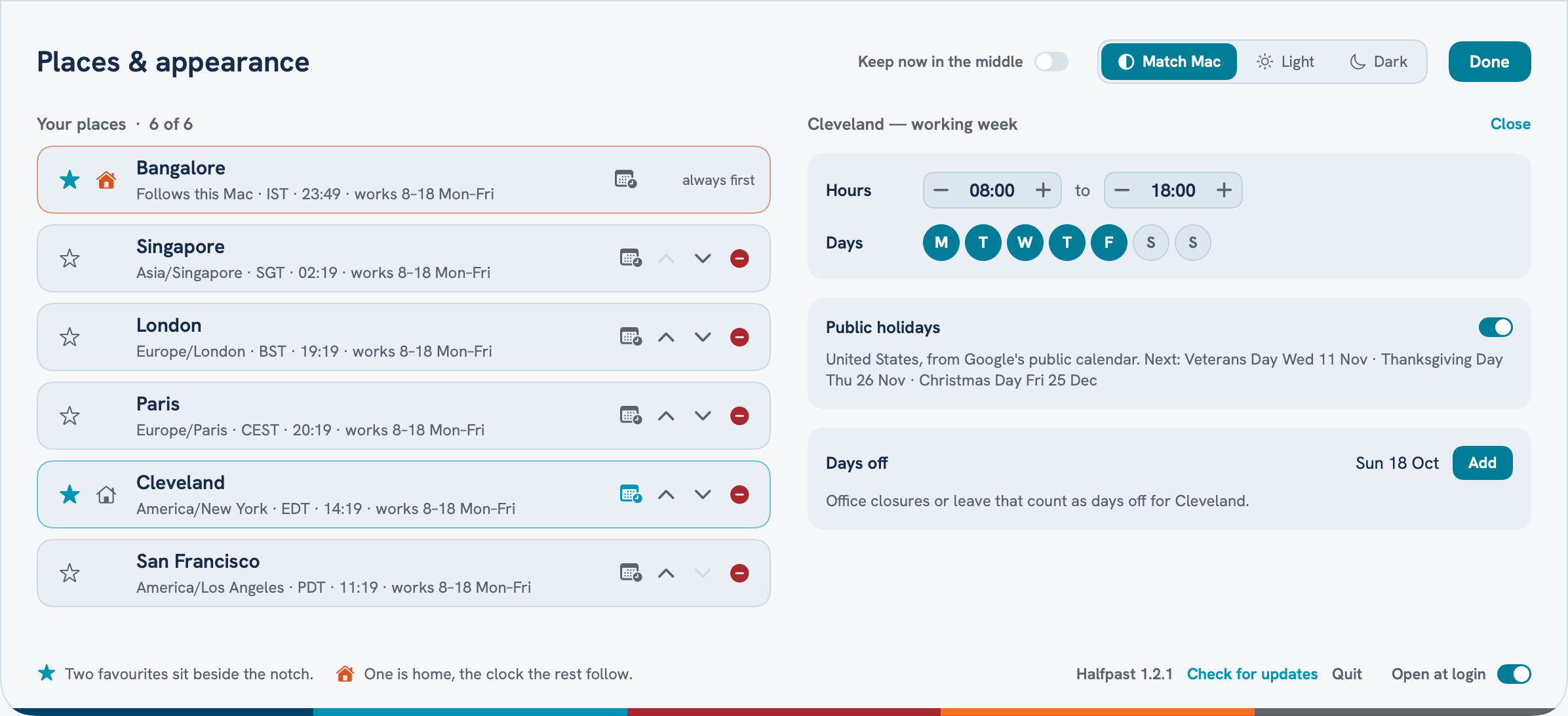
Task: Open Singapore's working week calendar icon
Action: 631,258
